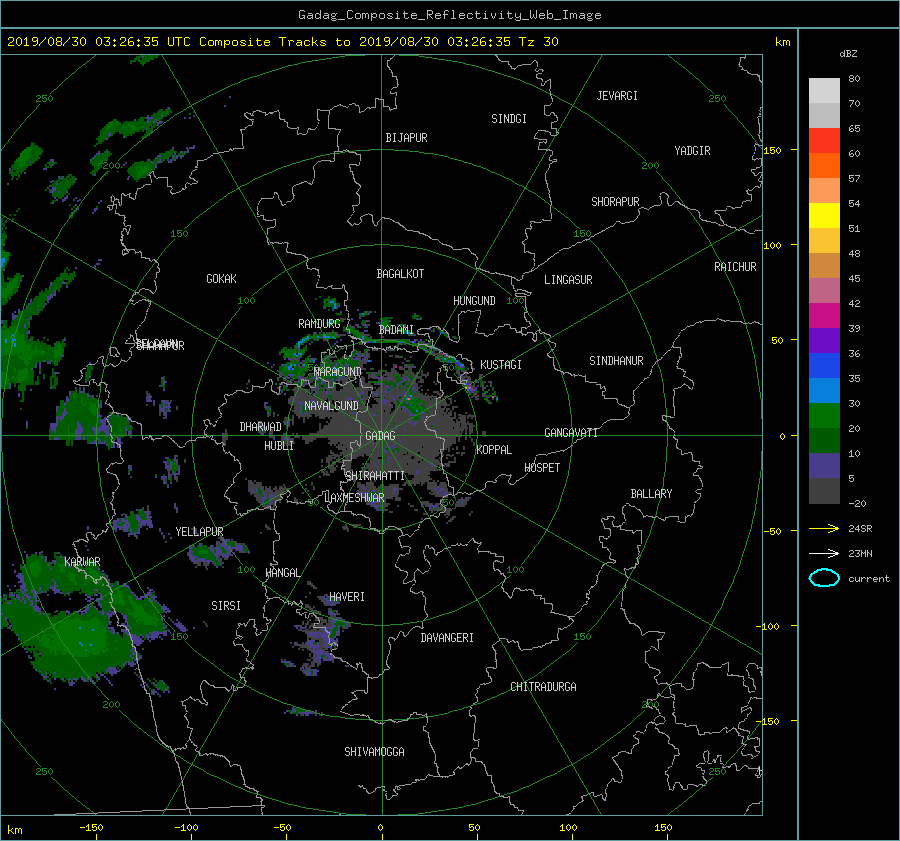This screenshot has width=900, height=841.
Task: Click the HANGAL city label
Action: coord(282,572)
